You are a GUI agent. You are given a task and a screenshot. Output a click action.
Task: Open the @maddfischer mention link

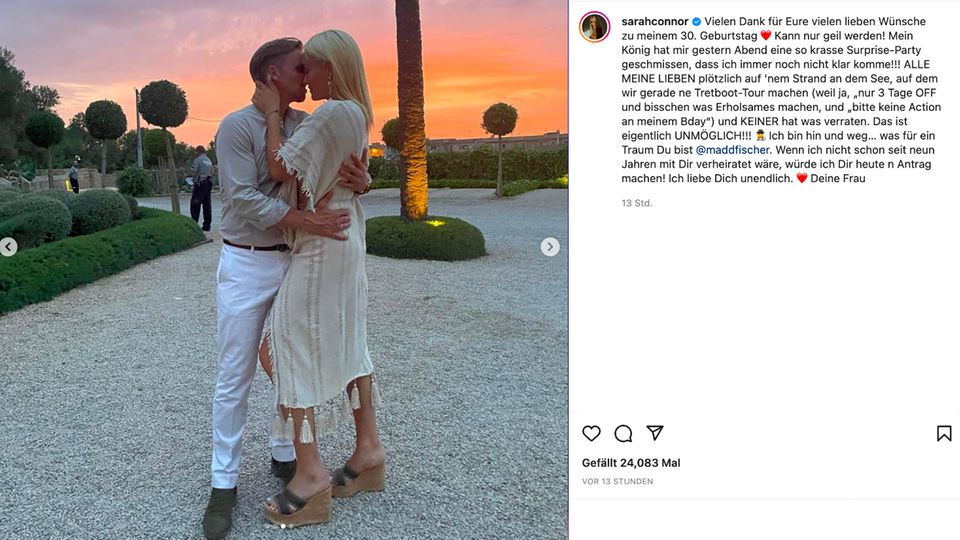pyautogui.click(x=732, y=150)
